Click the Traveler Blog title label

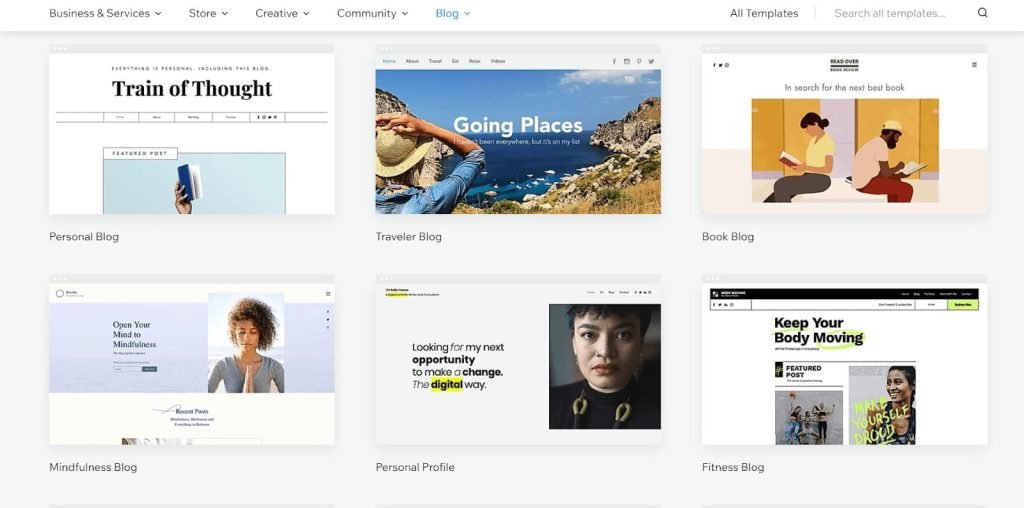(x=408, y=237)
